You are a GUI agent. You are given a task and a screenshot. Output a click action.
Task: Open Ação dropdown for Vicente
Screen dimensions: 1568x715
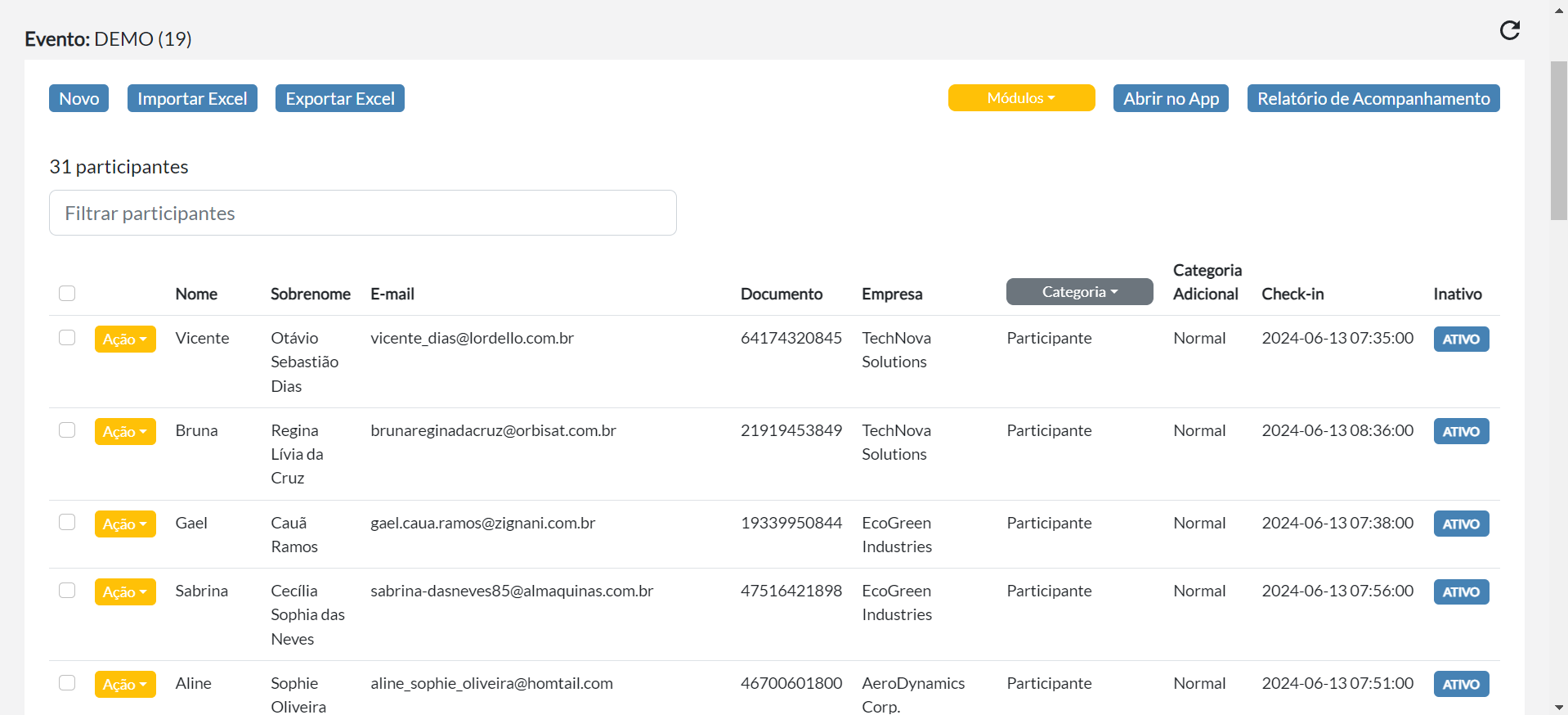point(125,339)
